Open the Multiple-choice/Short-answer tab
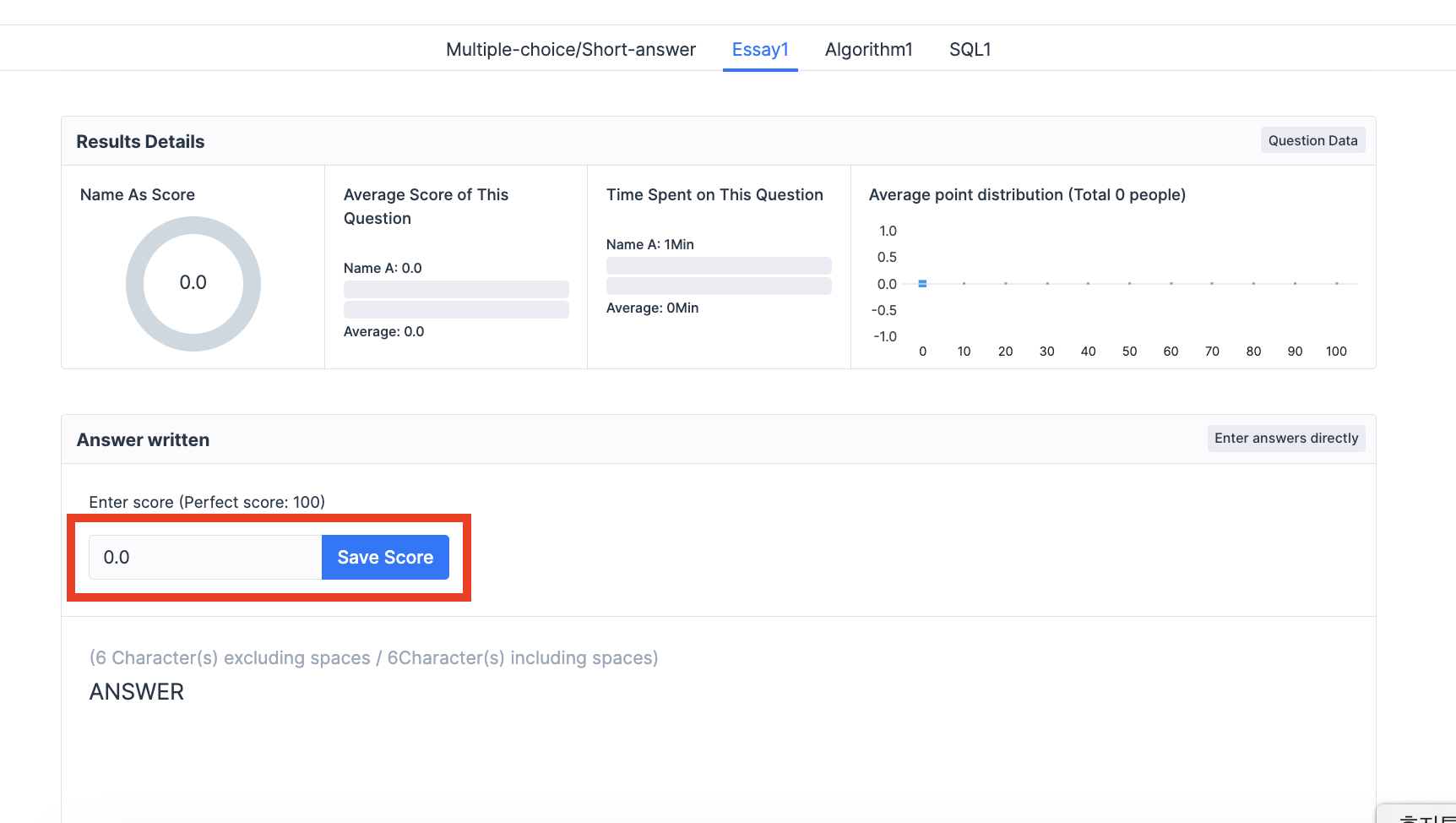Image resolution: width=1456 pixels, height=823 pixels. coord(570,50)
